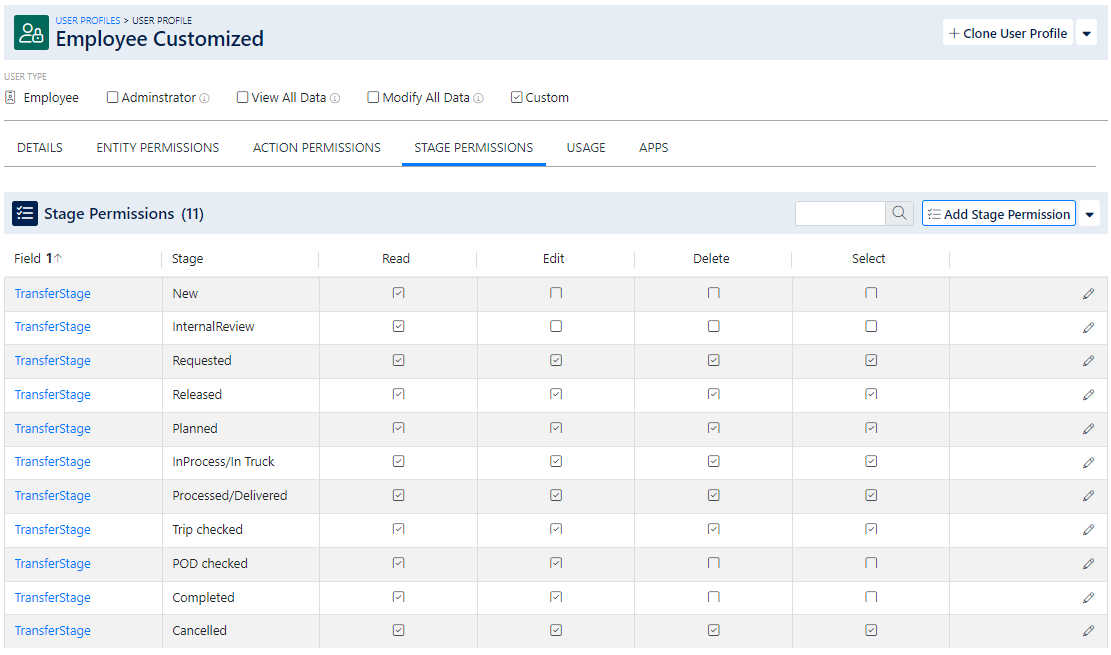Edit the Trip checked row pencil icon
The height and width of the screenshot is (655, 1111).
pyautogui.click(x=1088, y=530)
